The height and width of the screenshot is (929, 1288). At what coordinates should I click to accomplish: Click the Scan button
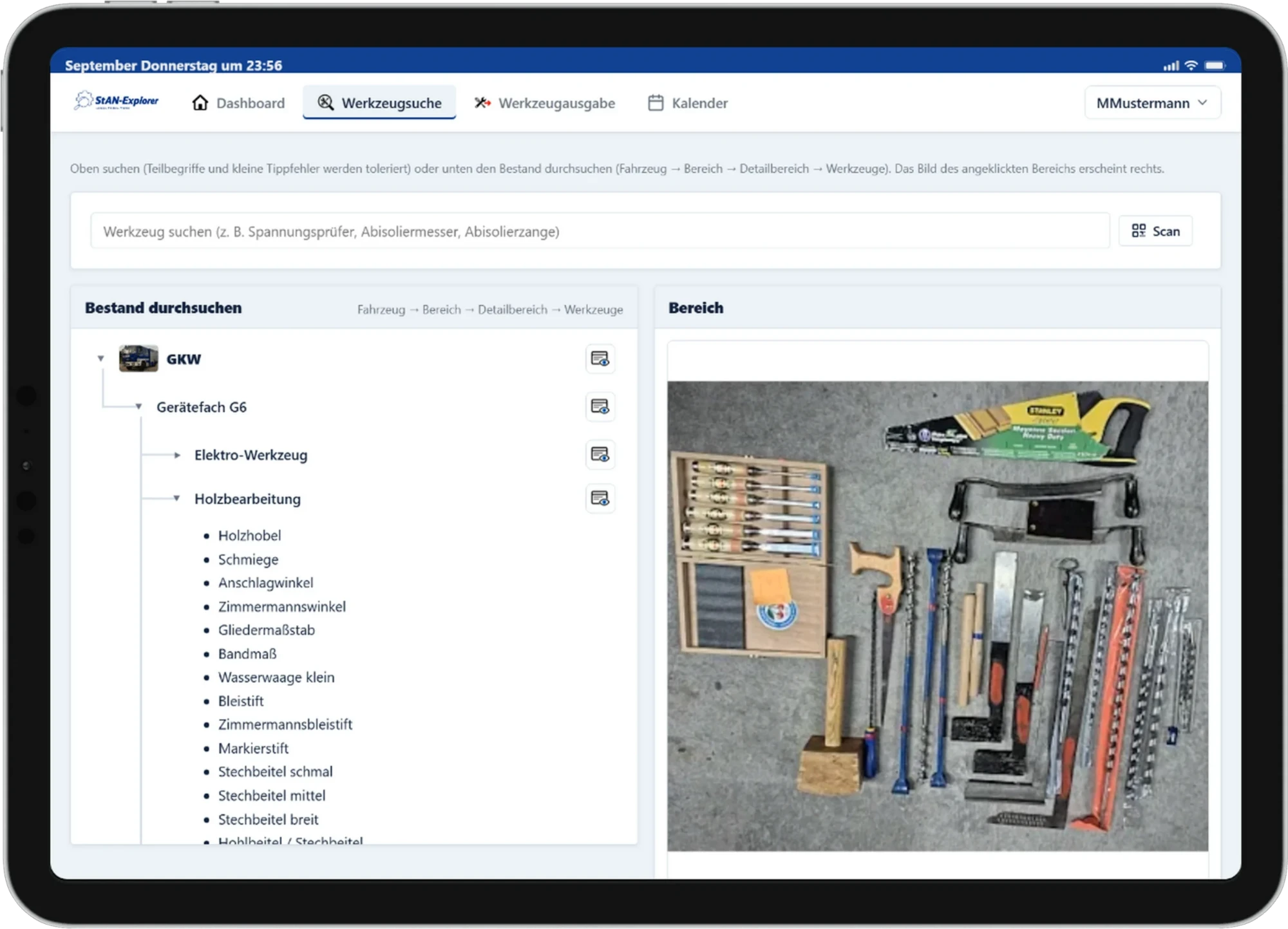point(1155,231)
